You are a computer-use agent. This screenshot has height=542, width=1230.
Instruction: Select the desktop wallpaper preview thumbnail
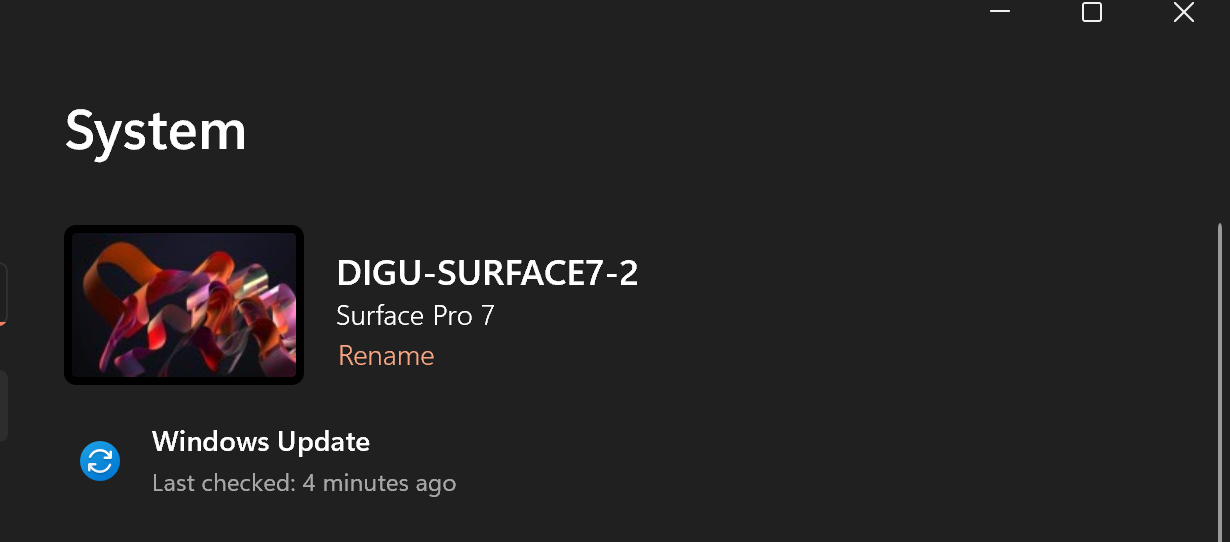click(184, 304)
